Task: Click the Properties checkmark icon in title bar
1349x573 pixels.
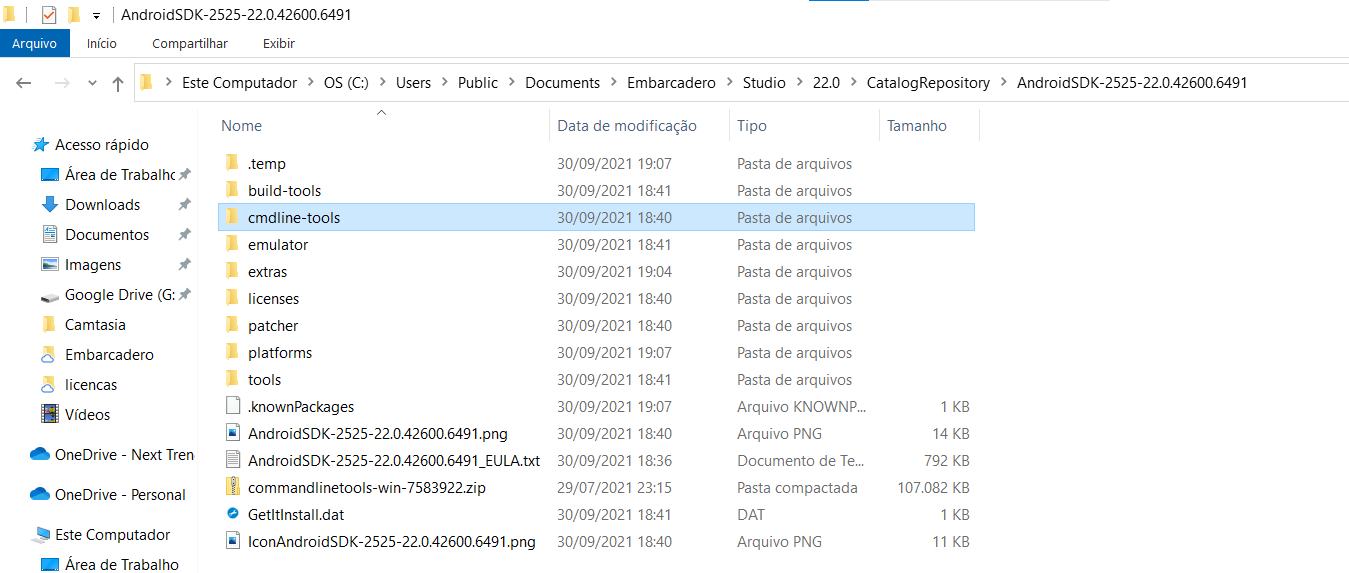Action: pyautogui.click(x=49, y=15)
